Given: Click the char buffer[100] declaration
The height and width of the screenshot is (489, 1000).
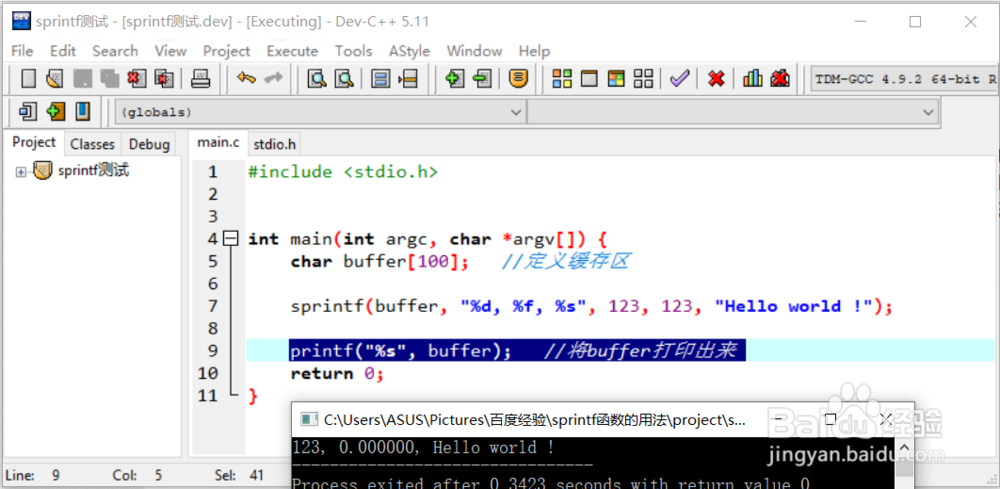Looking at the screenshot, I should tap(381, 261).
